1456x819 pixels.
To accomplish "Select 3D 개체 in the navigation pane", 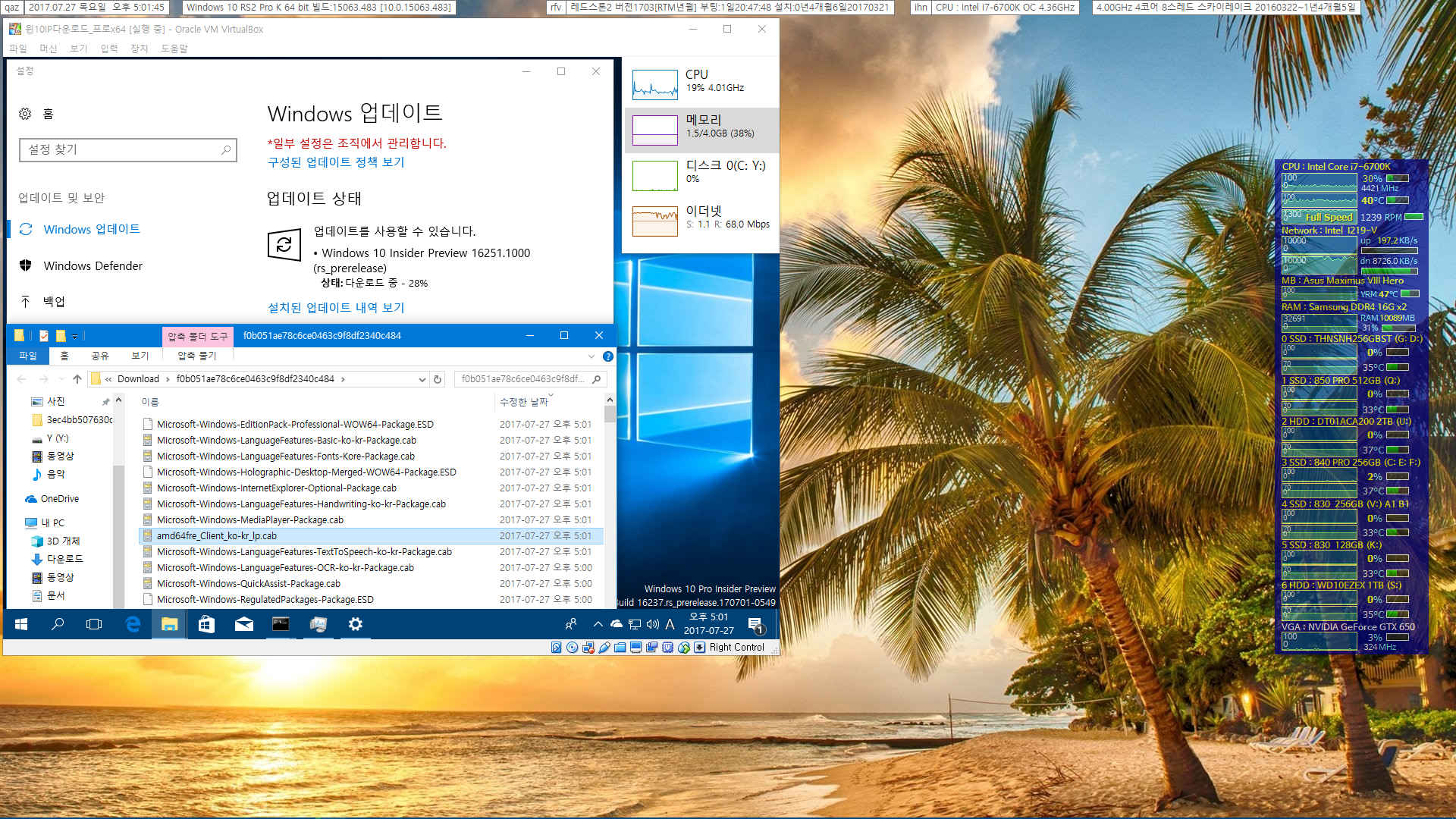I will [63, 541].
